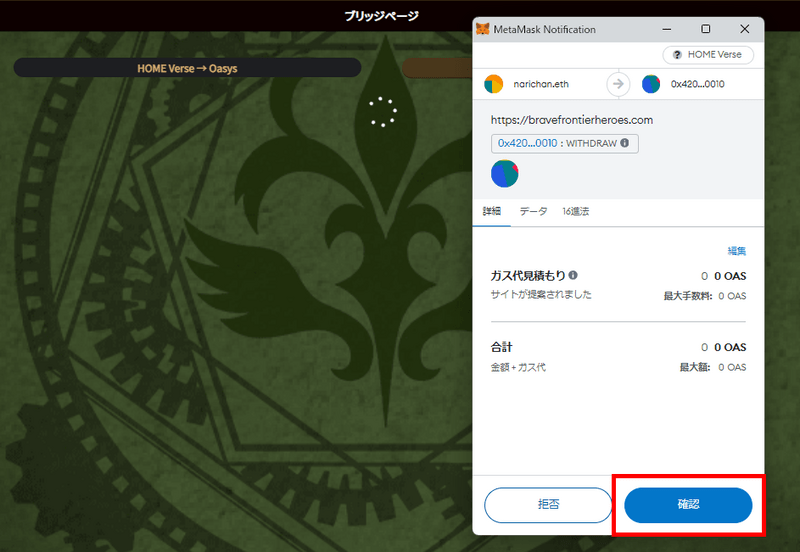Select the HOME Verse → Oasys bridge tab
This screenshot has width=800, height=552.
pos(187,68)
